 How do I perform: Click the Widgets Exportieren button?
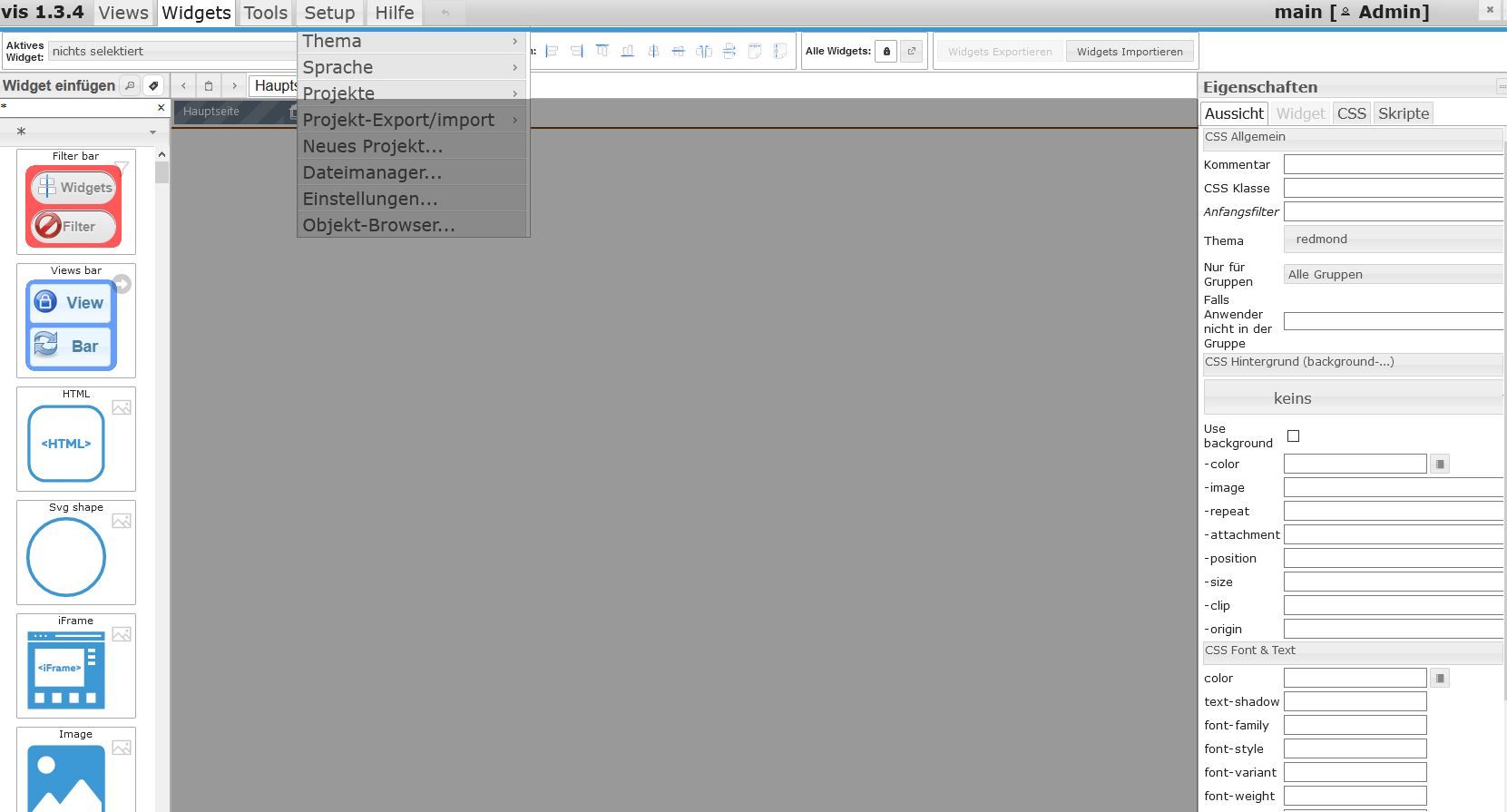(1000, 52)
